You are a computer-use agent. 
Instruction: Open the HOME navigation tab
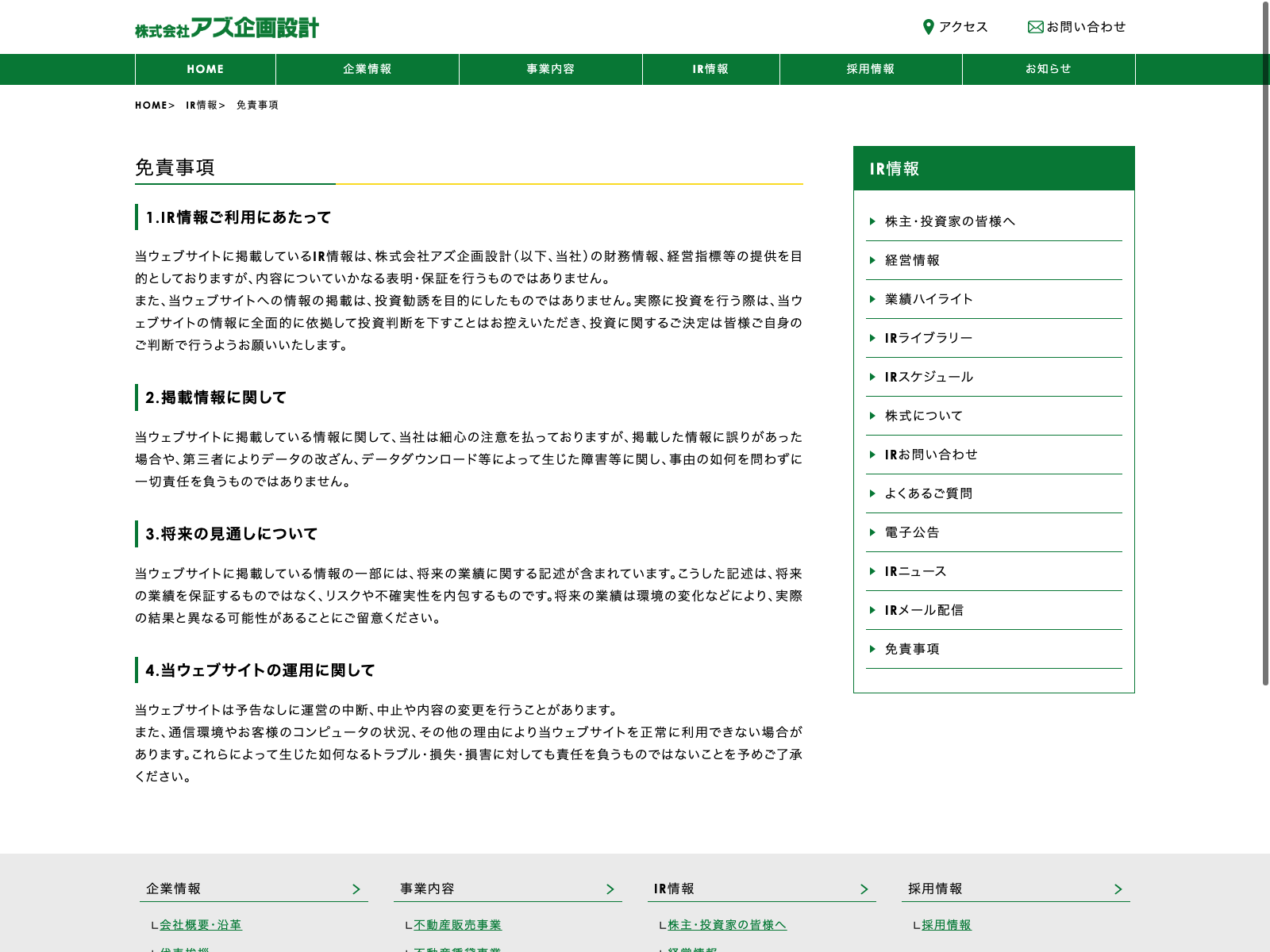(x=206, y=69)
